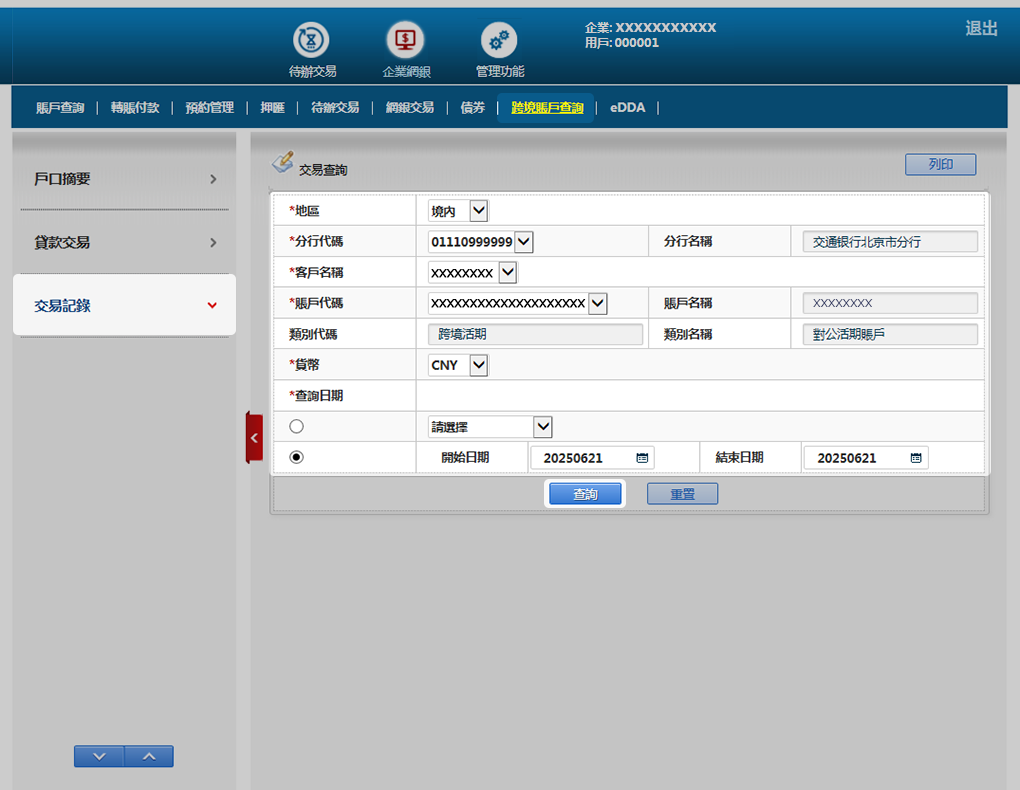Click the 用戶: 000001 text
Screen dimensions: 1020x790
tap(622, 43)
